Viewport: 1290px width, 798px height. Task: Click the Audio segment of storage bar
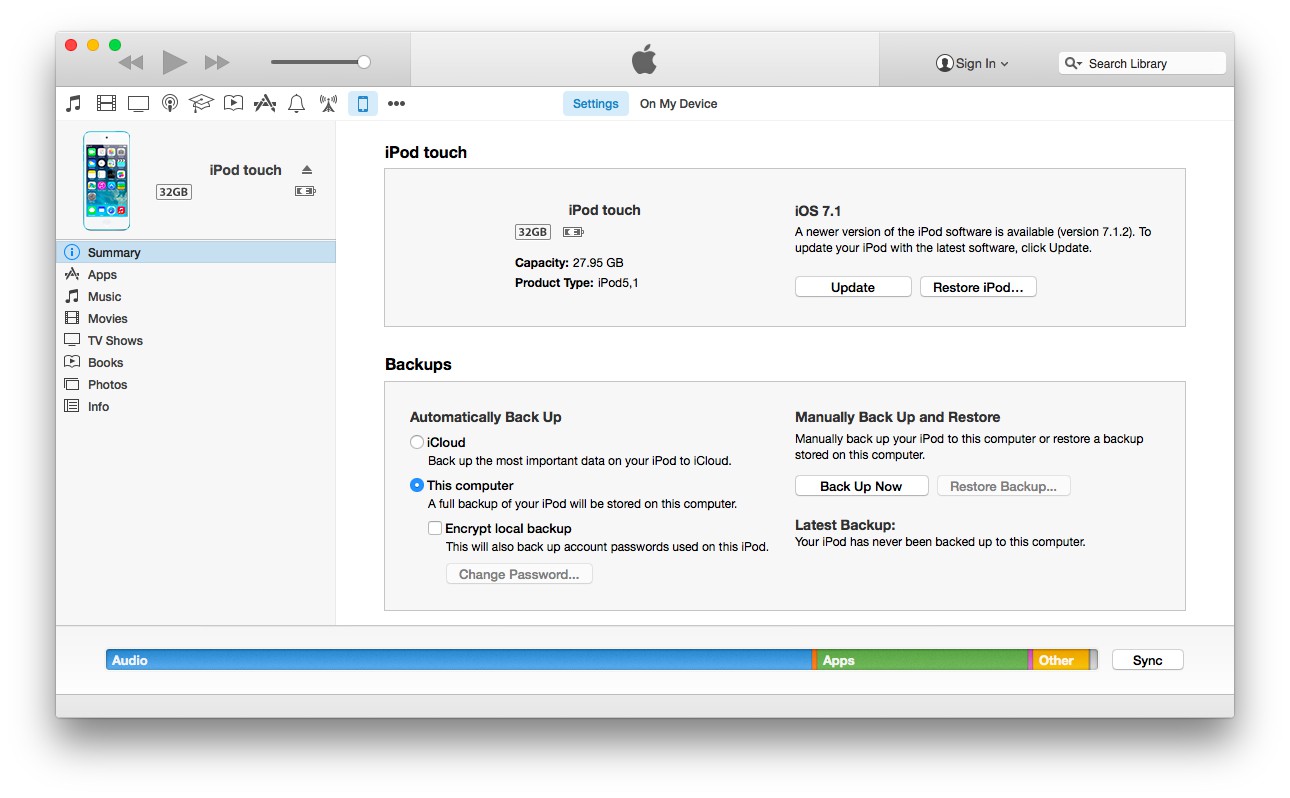point(459,660)
